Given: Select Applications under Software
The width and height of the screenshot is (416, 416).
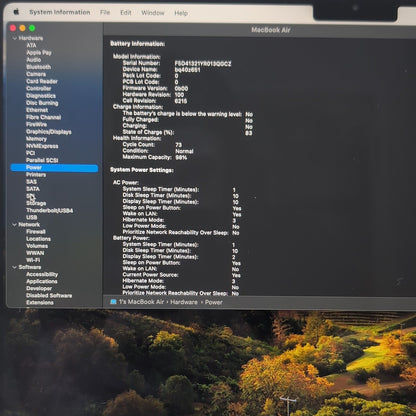Looking at the screenshot, I should click(x=42, y=281).
